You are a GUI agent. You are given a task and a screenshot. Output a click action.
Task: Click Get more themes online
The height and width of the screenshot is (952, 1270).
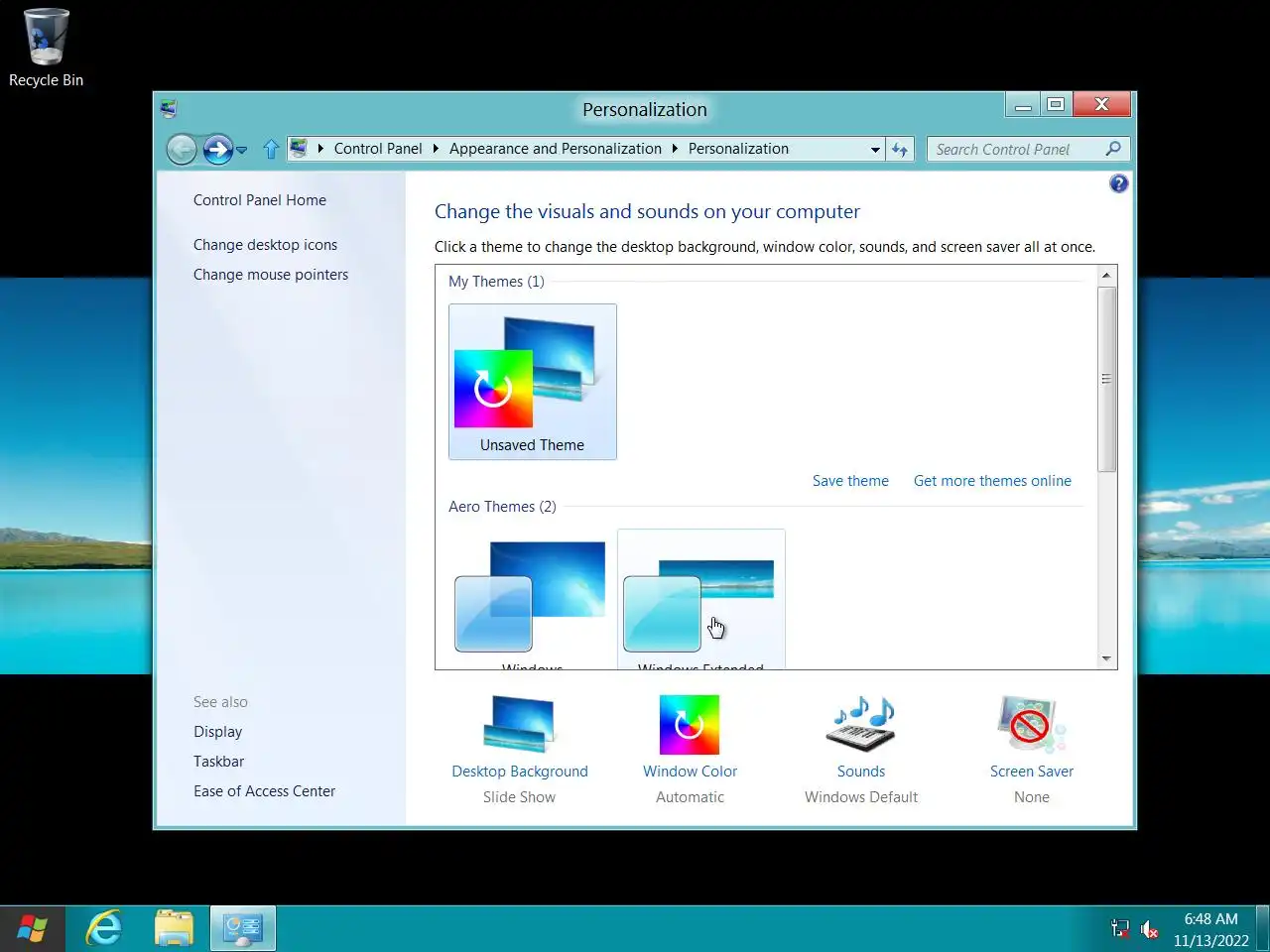pyautogui.click(x=992, y=481)
